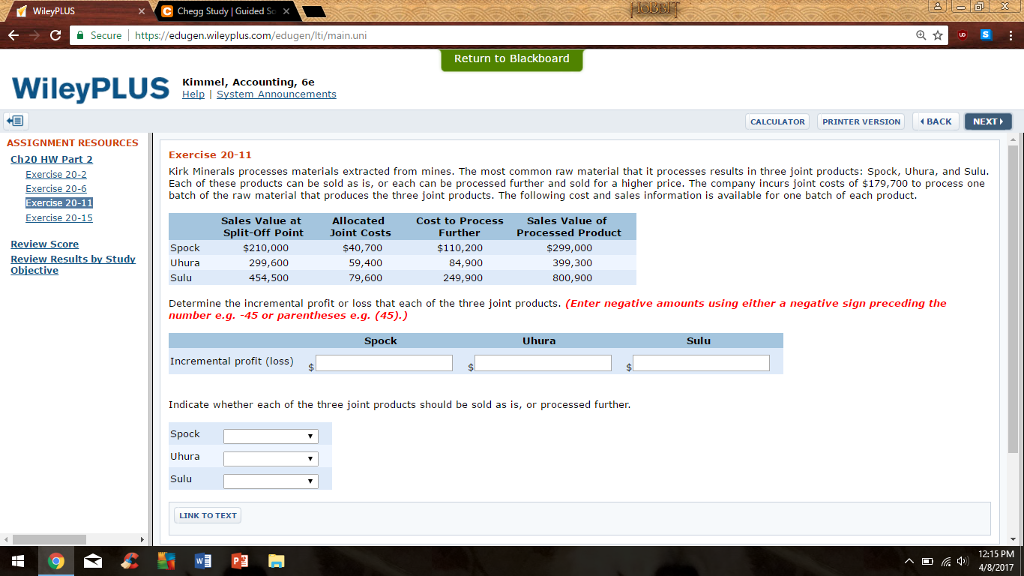Open the Windows Start menu
Image resolution: width=1024 pixels, height=576 pixels.
[18, 561]
